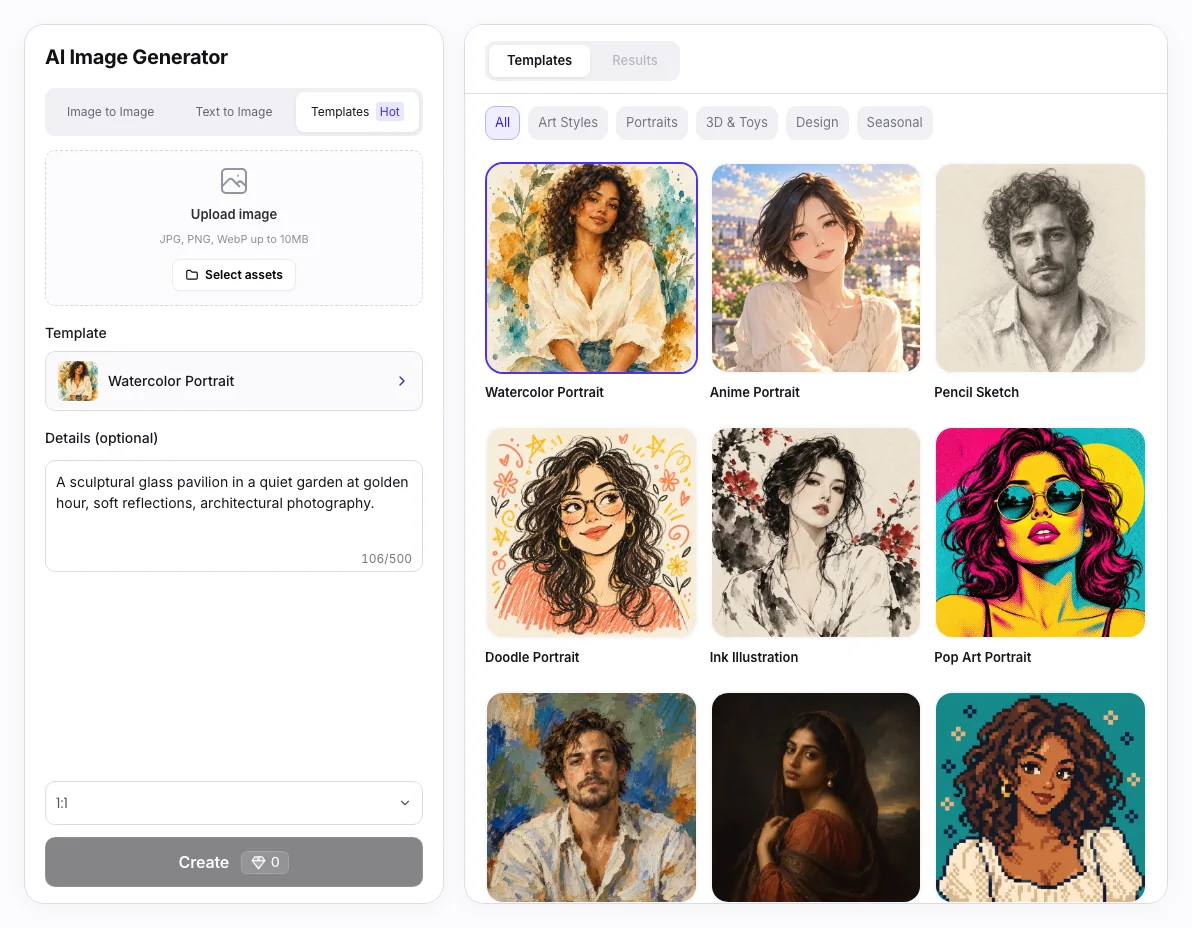
Task: Click the 'JPG, PNG, WebP up to 10MB' hint
Action: tap(233, 239)
